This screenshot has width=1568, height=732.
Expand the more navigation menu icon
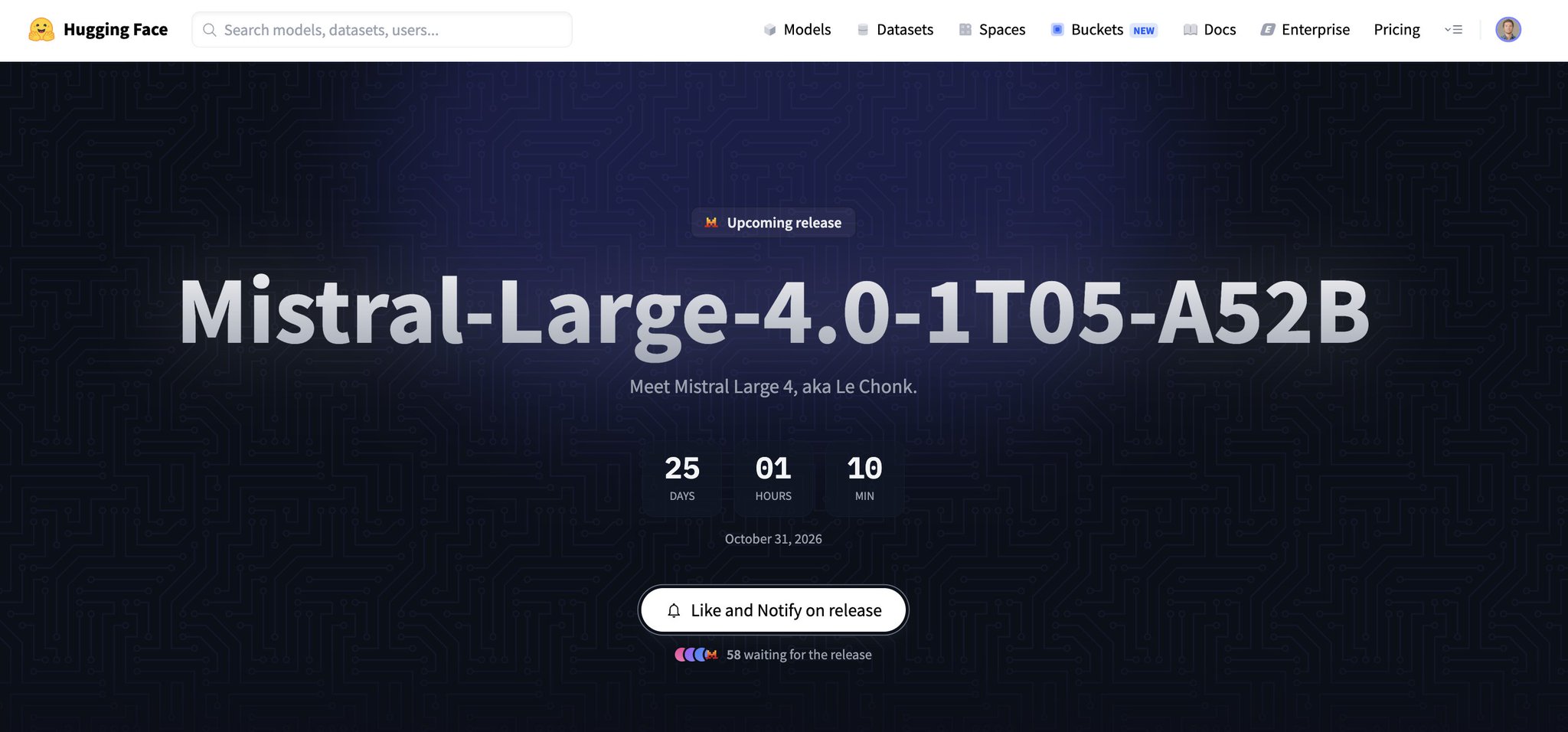click(x=1453, y=30)
